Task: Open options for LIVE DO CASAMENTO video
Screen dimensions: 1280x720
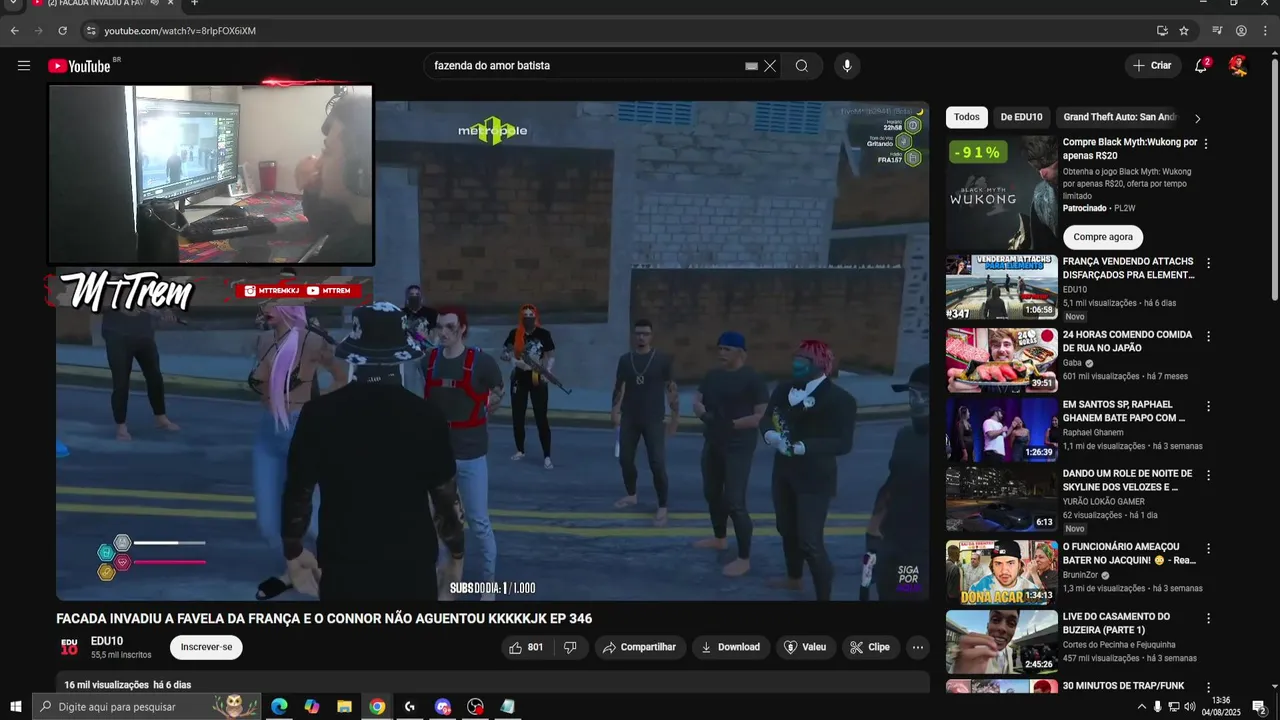Action: coord(1208,618)
